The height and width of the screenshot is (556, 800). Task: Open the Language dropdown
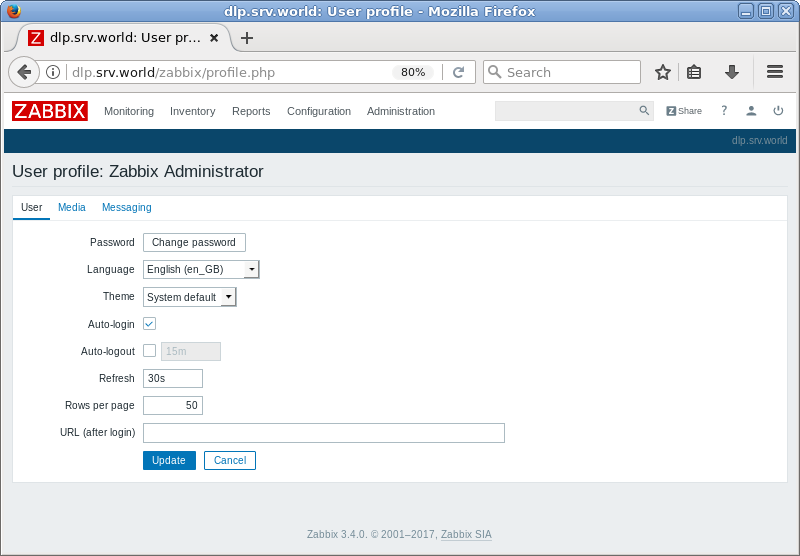coord(201,269)
